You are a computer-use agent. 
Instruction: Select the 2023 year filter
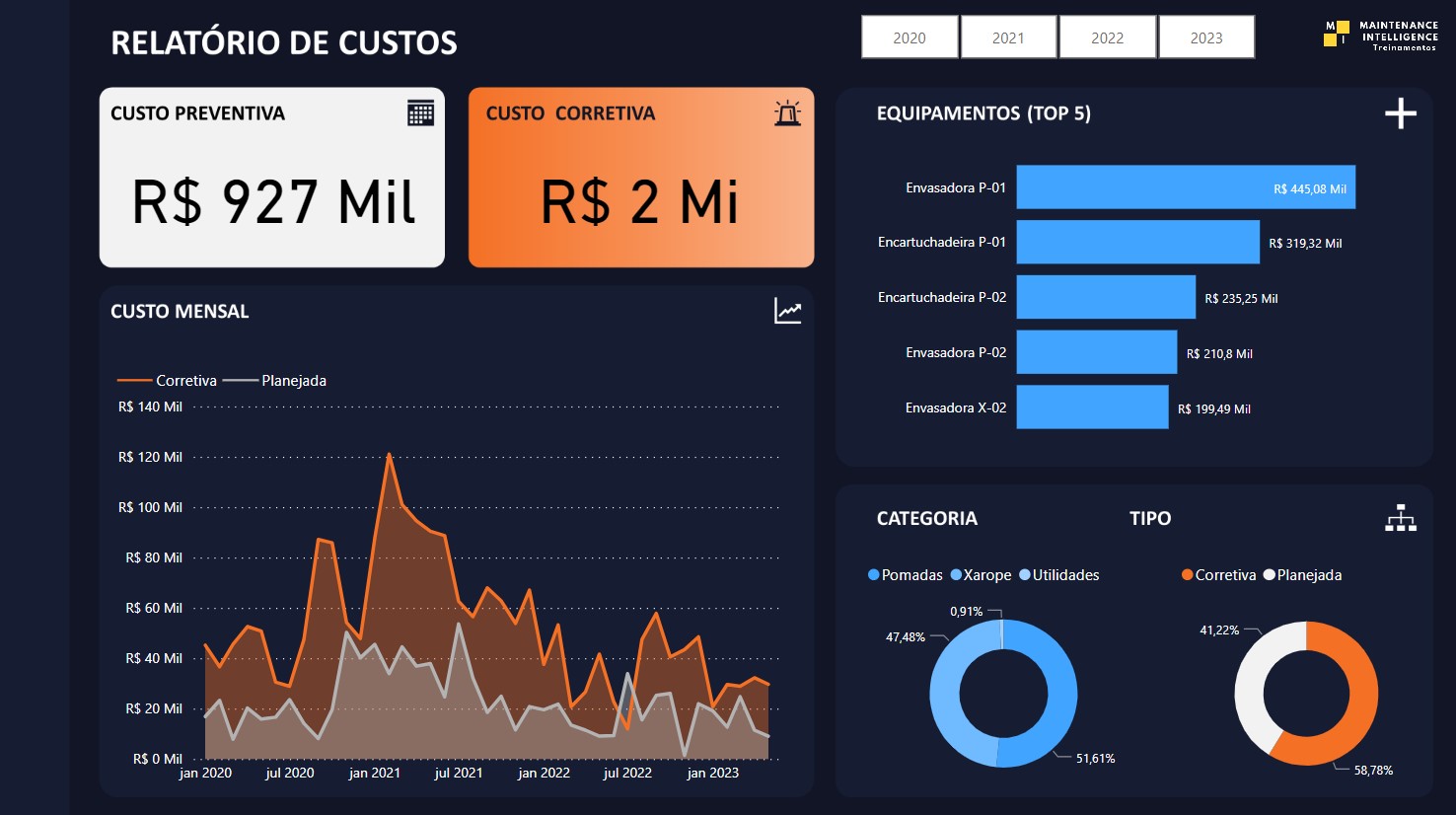coord(1205,37)
